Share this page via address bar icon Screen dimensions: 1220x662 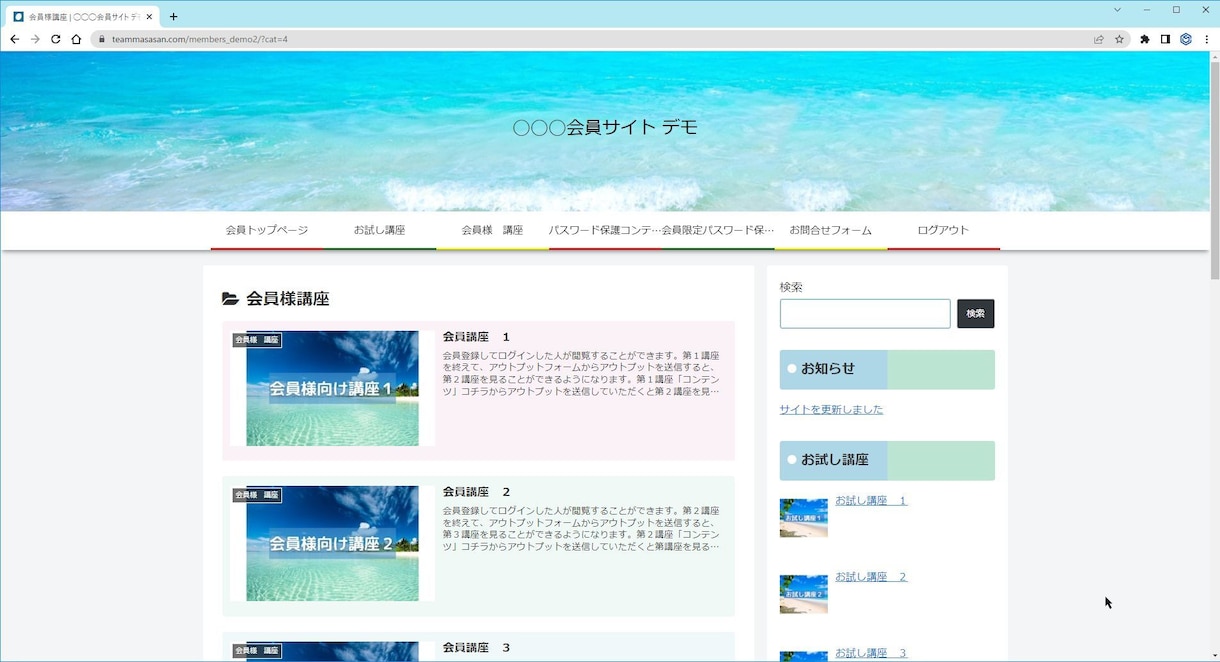1099,39
